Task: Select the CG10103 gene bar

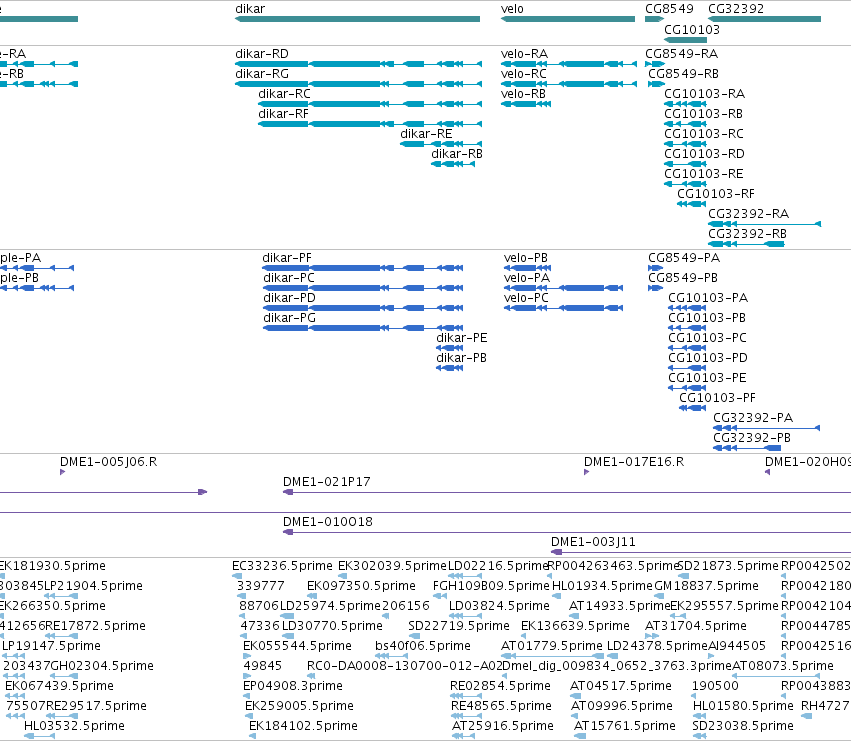Action: (685, 40)
